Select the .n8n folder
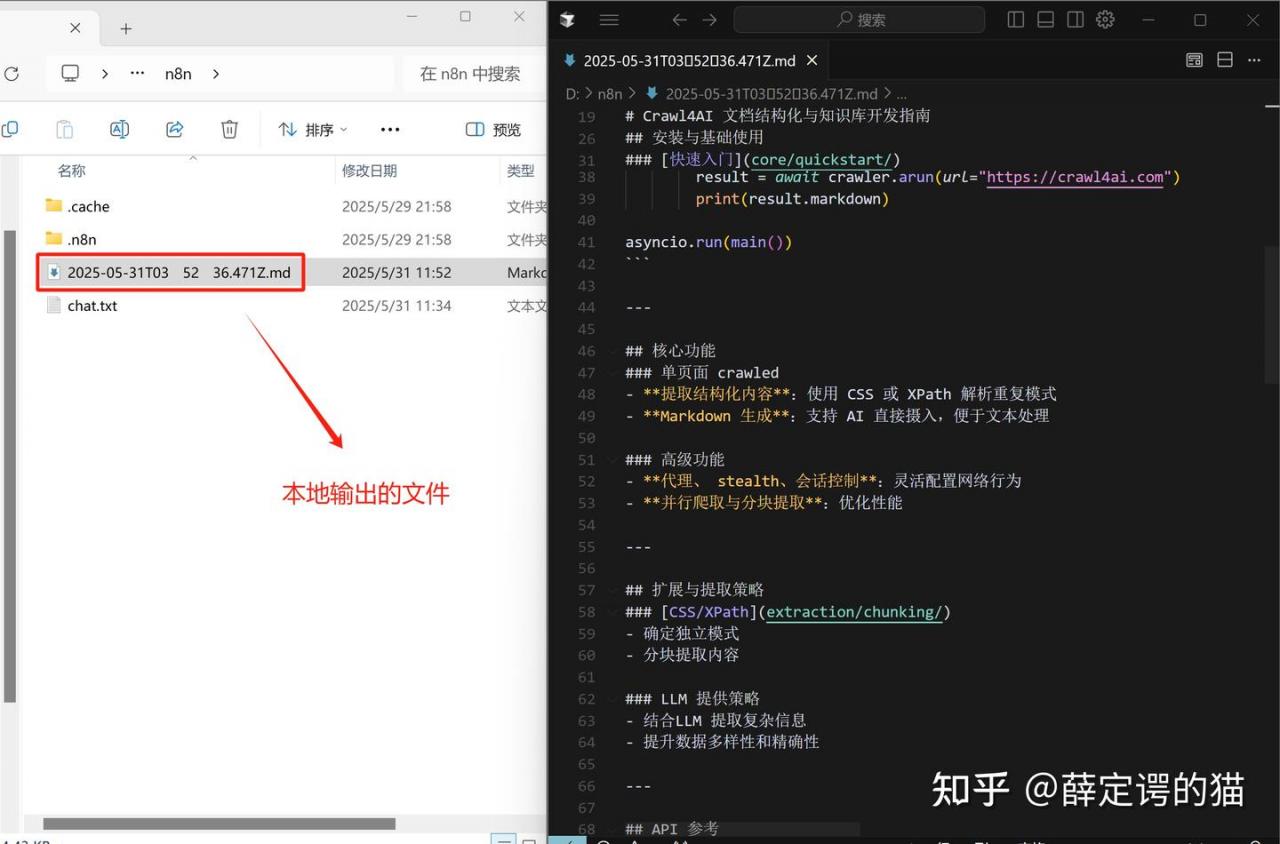Image resolution: width=1280 pixels, height=844 pixels. [x=82, y=239]
